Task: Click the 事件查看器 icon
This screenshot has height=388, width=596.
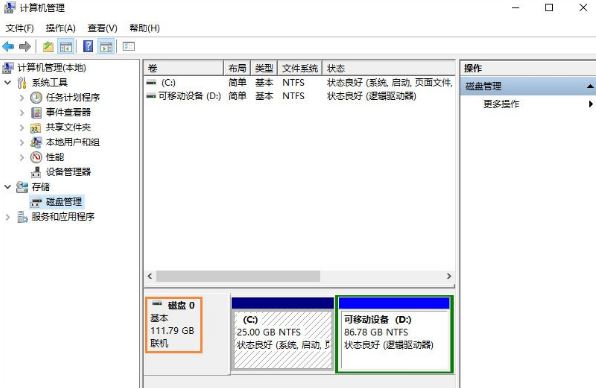Action: [36, 112]
